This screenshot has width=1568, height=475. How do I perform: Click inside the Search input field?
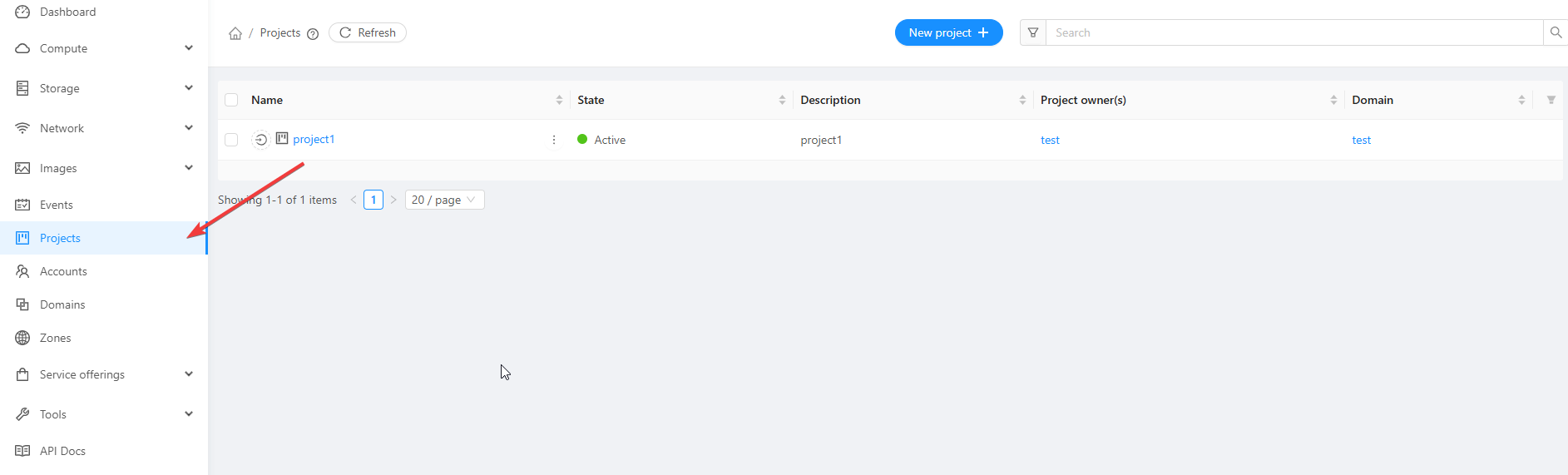(x=1293, y=32)
